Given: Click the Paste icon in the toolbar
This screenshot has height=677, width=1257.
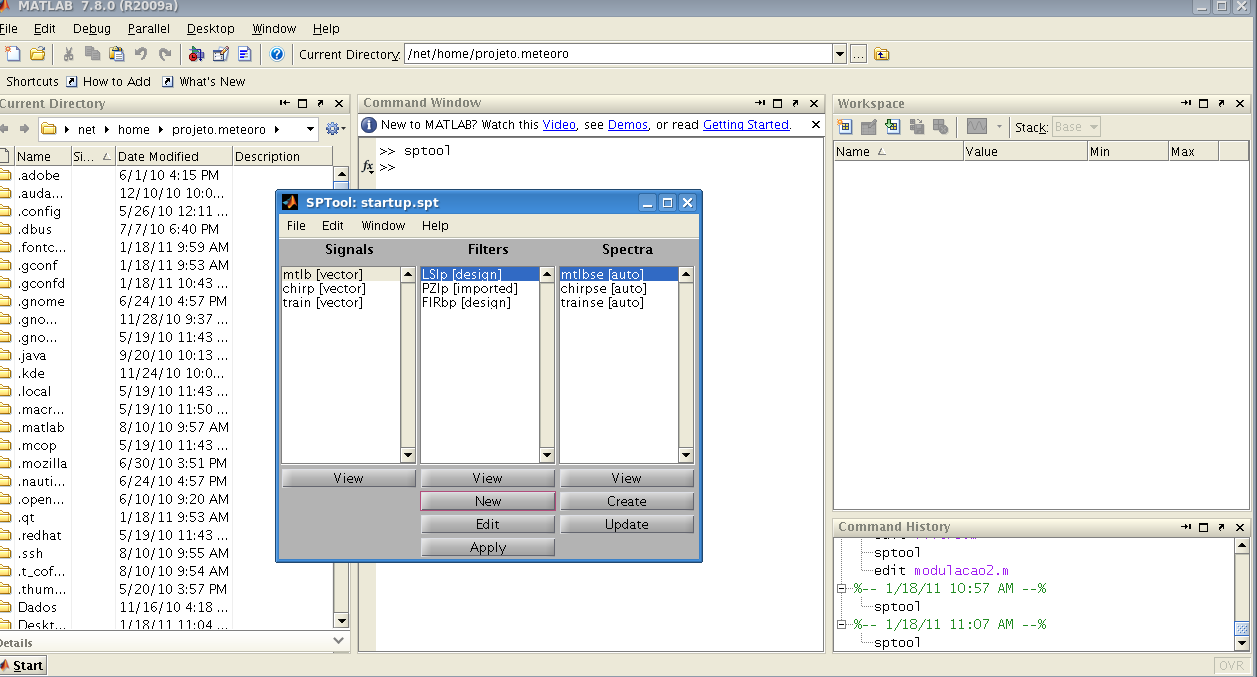Looking at the screenshot, I should click(x=115, y=54).
